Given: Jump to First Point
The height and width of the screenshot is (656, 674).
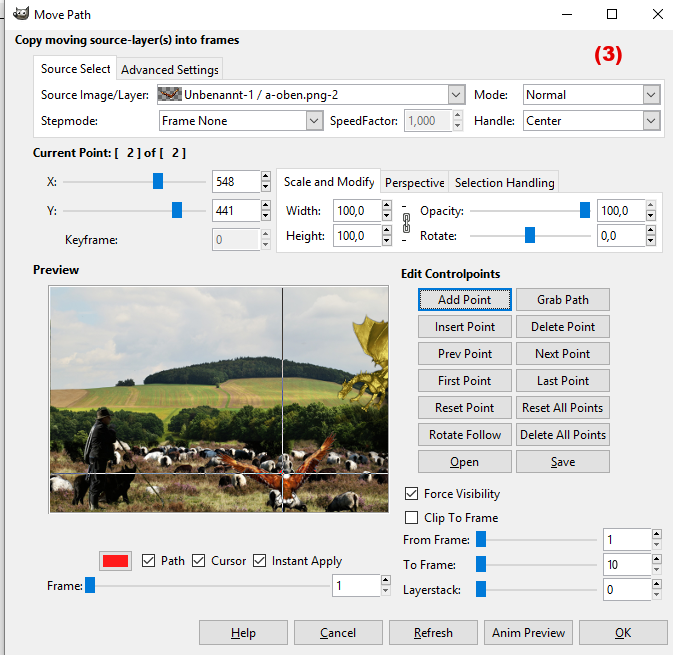Looking at the screenshot, I should (x=465, y=381).
